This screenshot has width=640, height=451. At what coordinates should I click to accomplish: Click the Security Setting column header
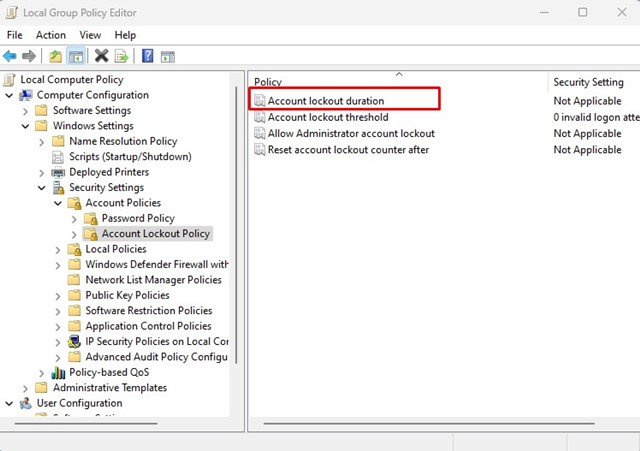pos(588,82)
